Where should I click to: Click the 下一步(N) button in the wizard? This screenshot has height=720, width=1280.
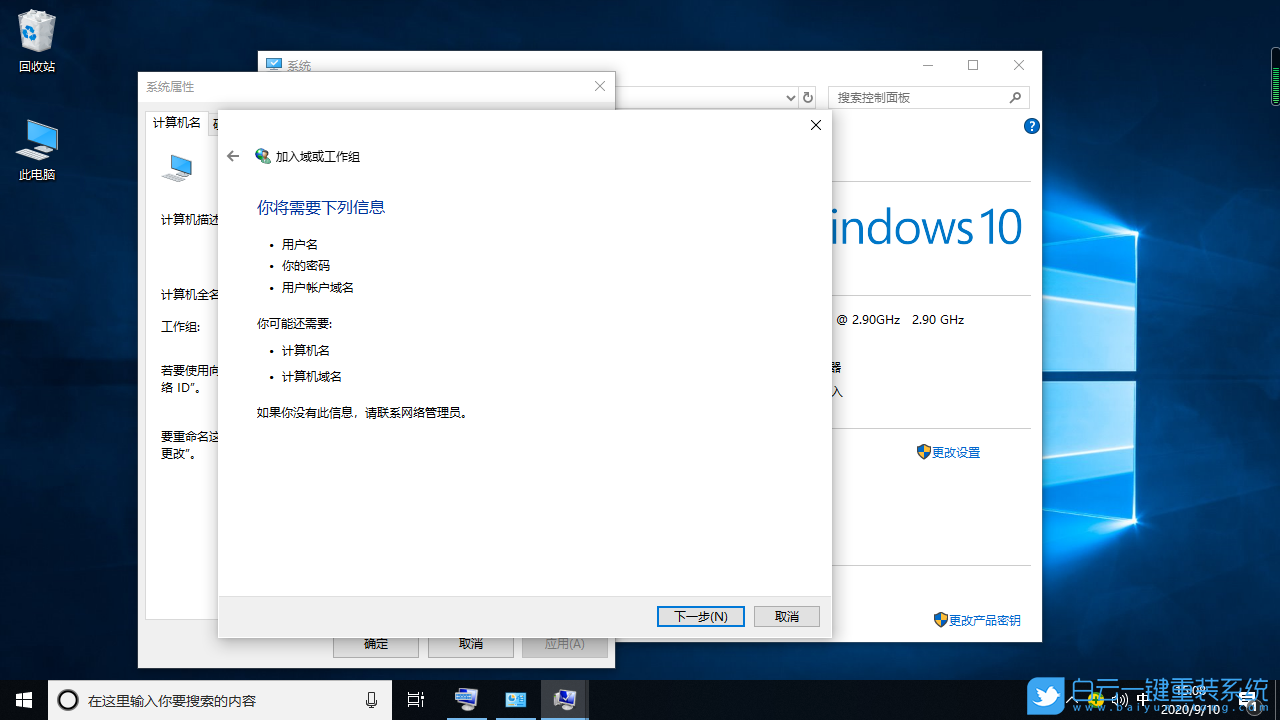700,616
